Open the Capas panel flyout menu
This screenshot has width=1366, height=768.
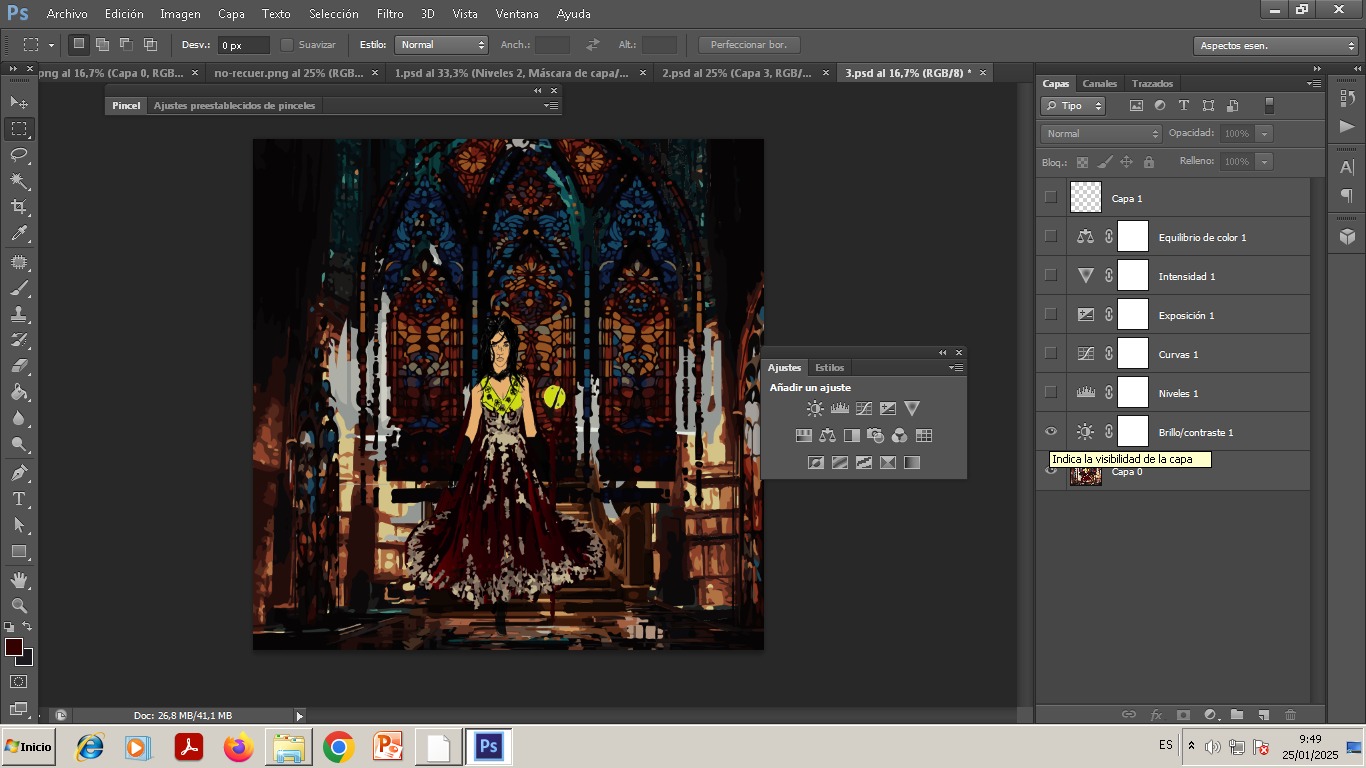pyautogui.click(x=1314, y=84)
